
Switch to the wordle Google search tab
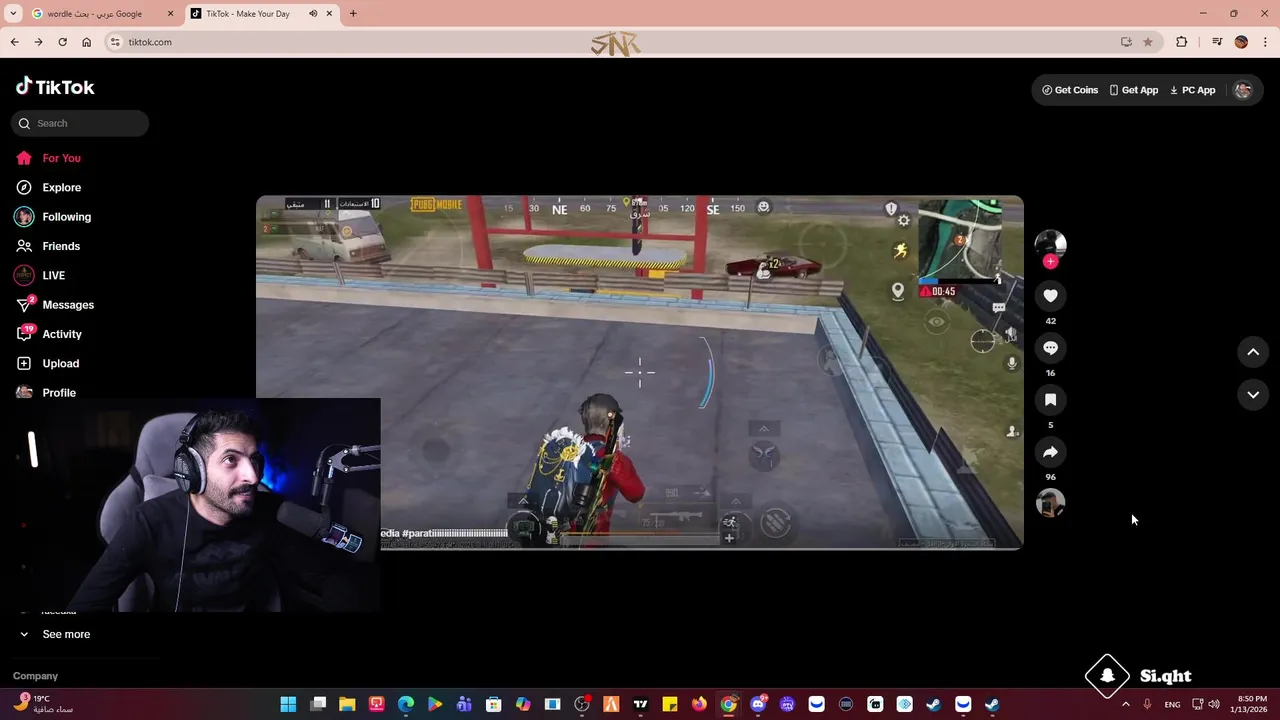click(102, 14)
